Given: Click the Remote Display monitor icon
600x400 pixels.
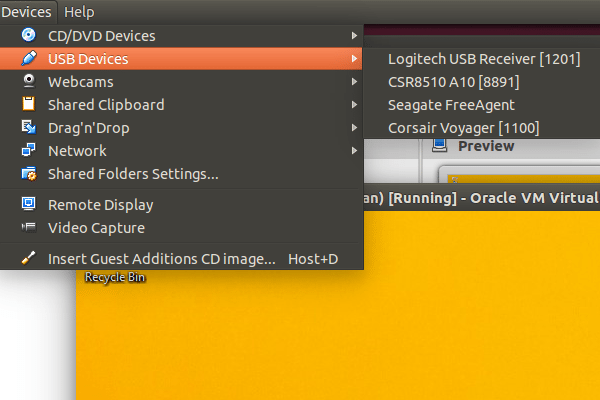Looking at the screenshot, I should pos(29,204).
